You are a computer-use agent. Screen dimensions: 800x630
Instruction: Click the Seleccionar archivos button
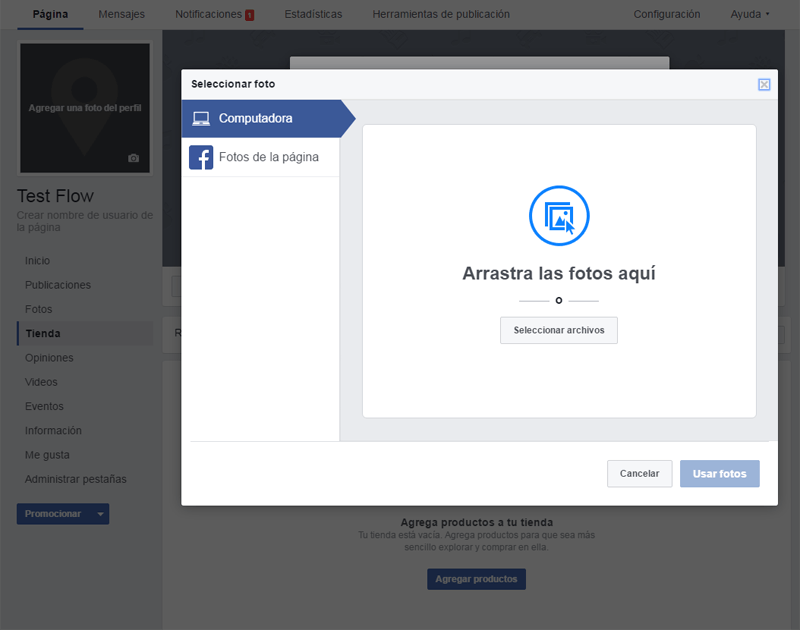click(x=559, y=330)
